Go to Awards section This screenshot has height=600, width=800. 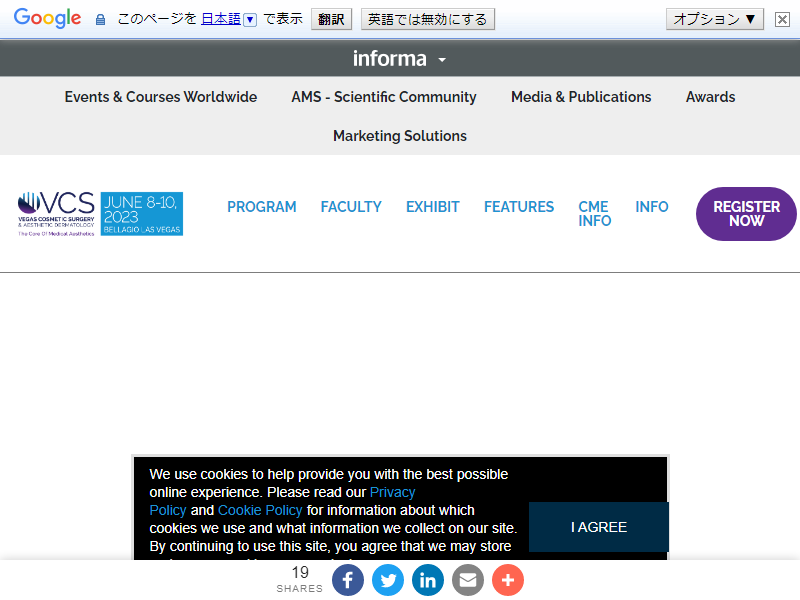click(x=710, y=97)
